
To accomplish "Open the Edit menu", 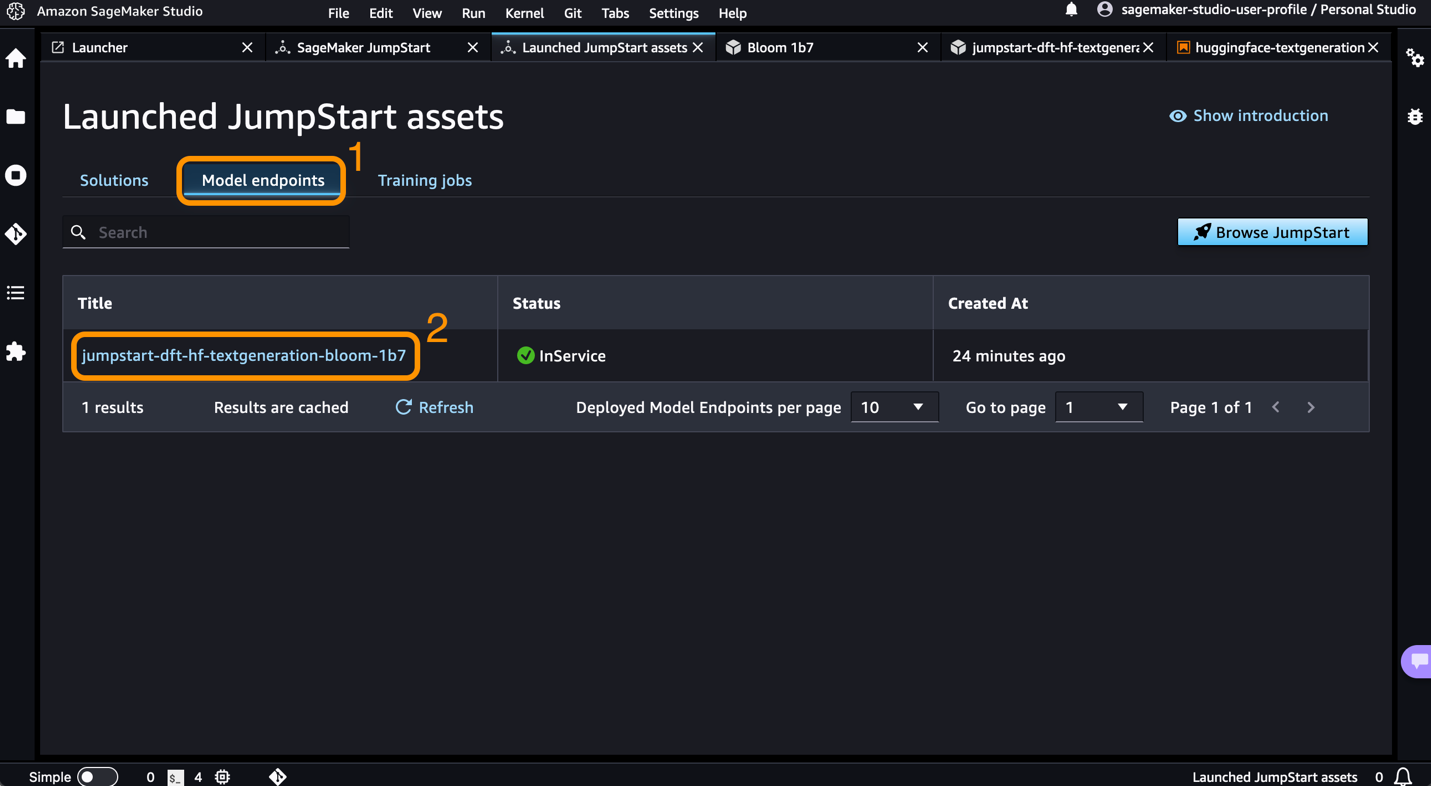I will pos(380,13).
